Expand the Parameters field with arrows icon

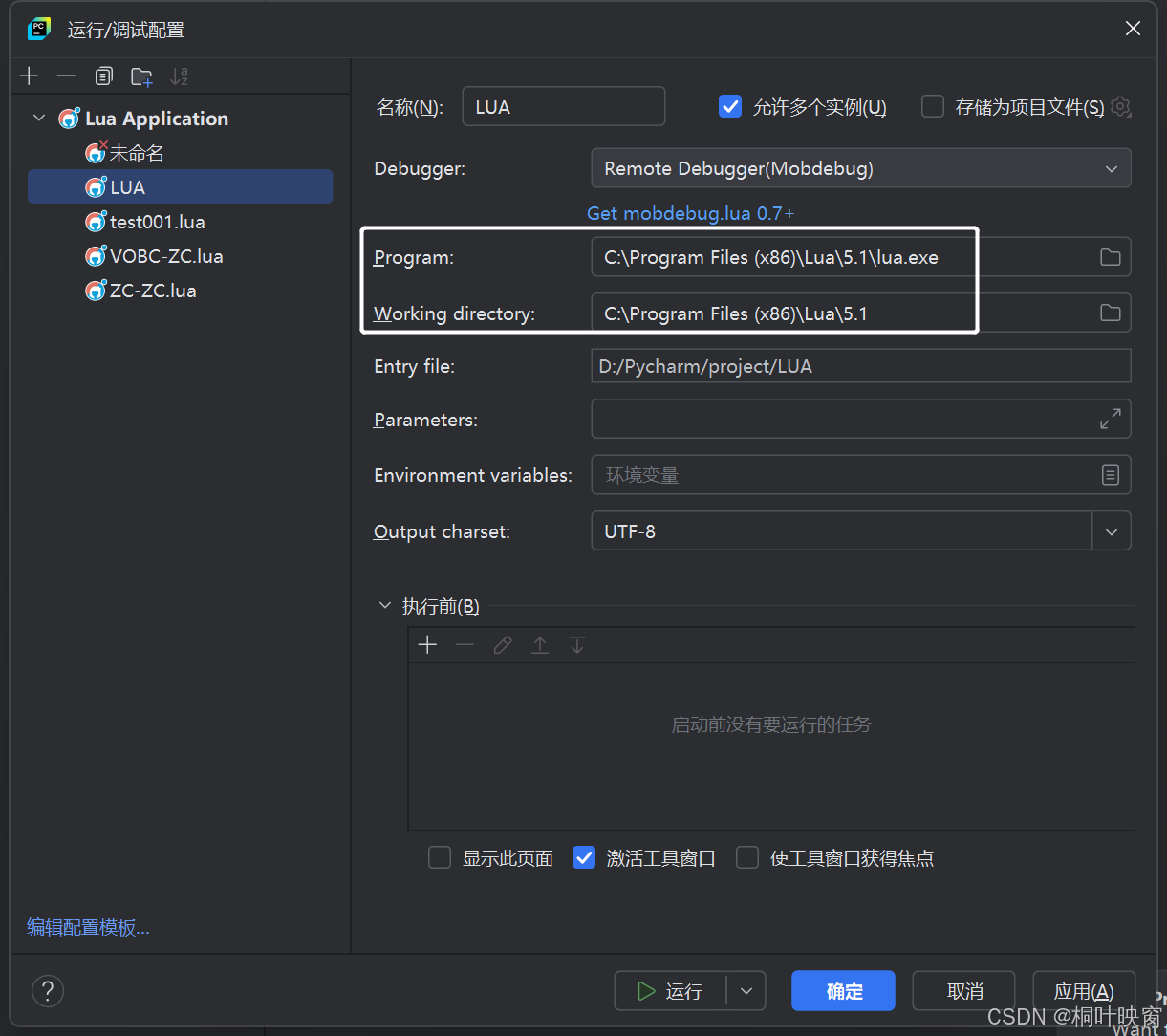[1110, 419]
